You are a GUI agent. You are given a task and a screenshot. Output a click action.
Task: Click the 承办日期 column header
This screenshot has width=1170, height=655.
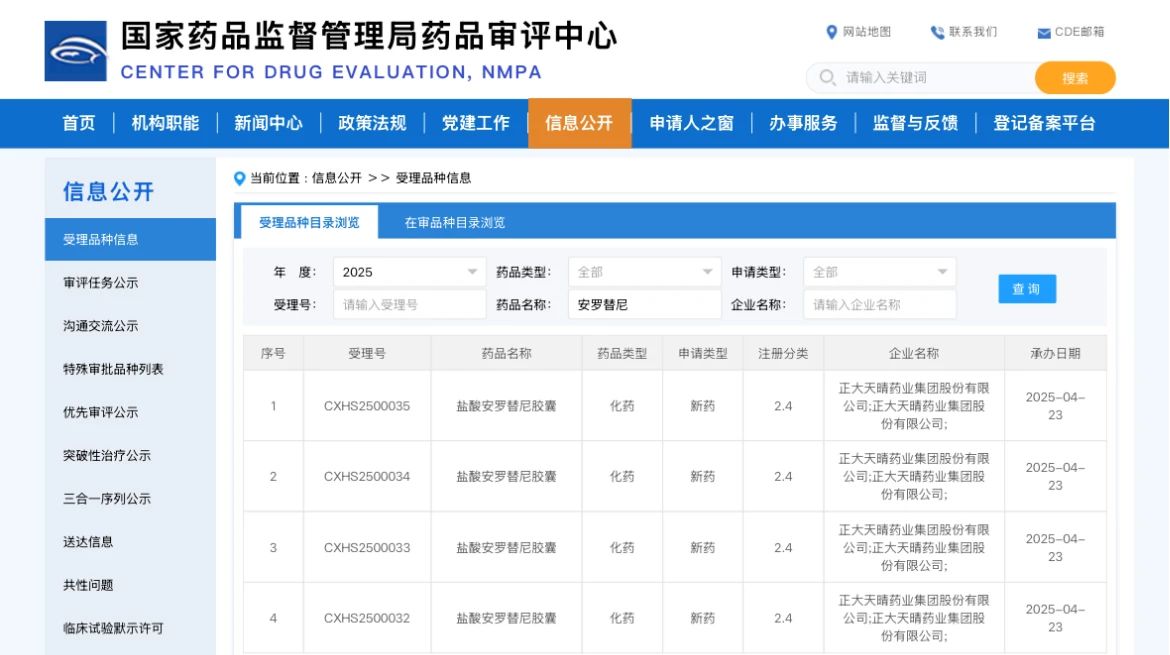tap(1055, 354)
